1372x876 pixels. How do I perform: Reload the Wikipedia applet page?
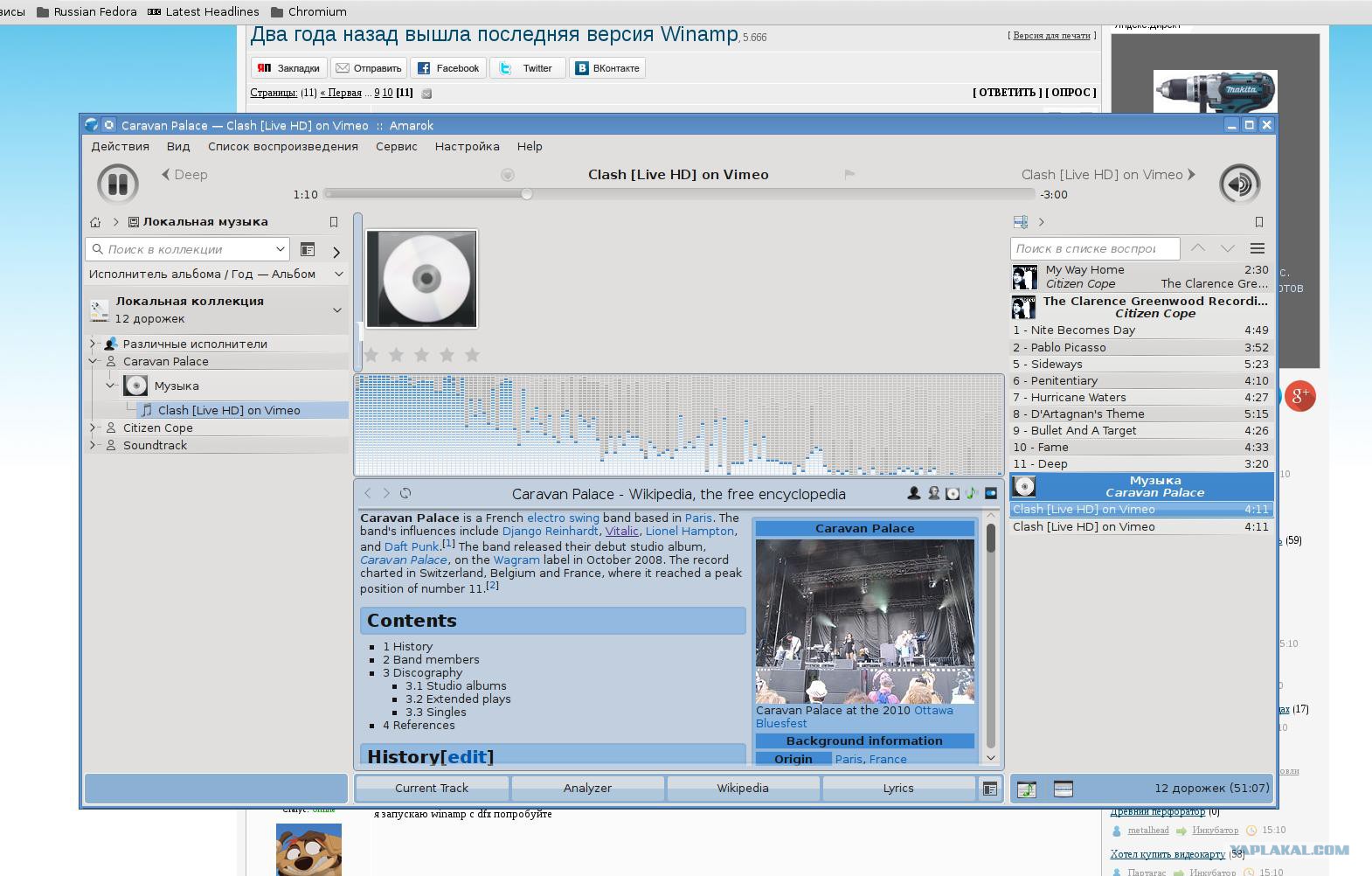pyautogui.click(x=405, y=493)
